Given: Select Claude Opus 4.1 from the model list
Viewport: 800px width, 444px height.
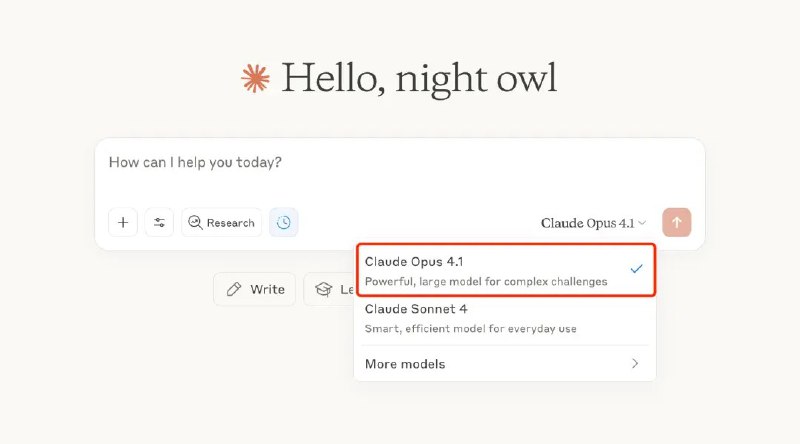Looking at the screenshot, I should pos(414,262).
